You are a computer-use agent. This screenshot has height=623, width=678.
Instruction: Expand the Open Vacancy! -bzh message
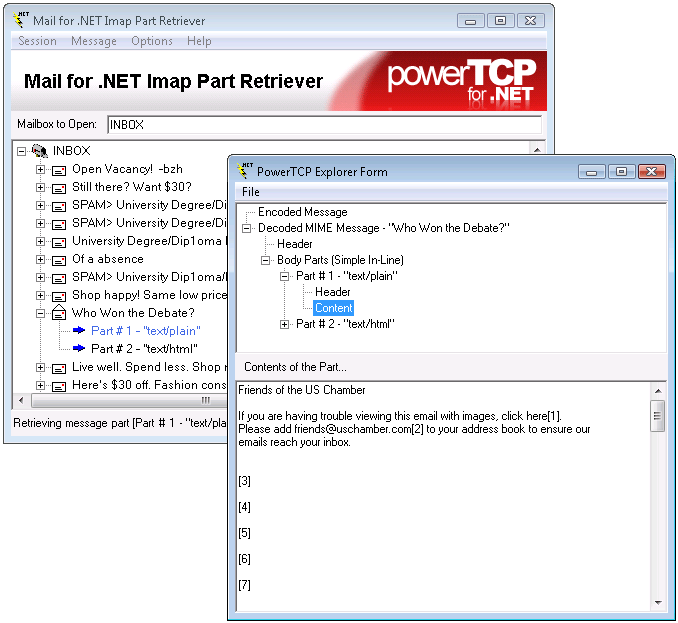(40, 169)
